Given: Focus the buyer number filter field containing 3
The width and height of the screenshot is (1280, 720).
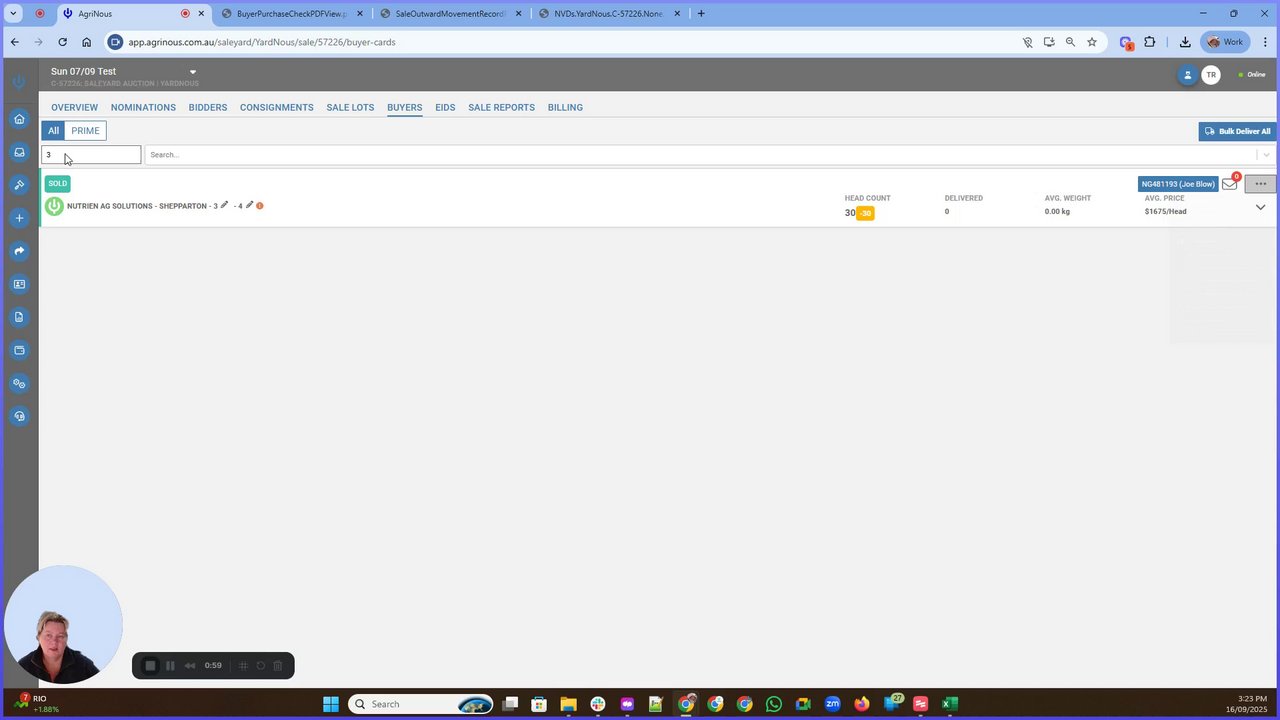Looking at the screenshot, I should (91, 155).
